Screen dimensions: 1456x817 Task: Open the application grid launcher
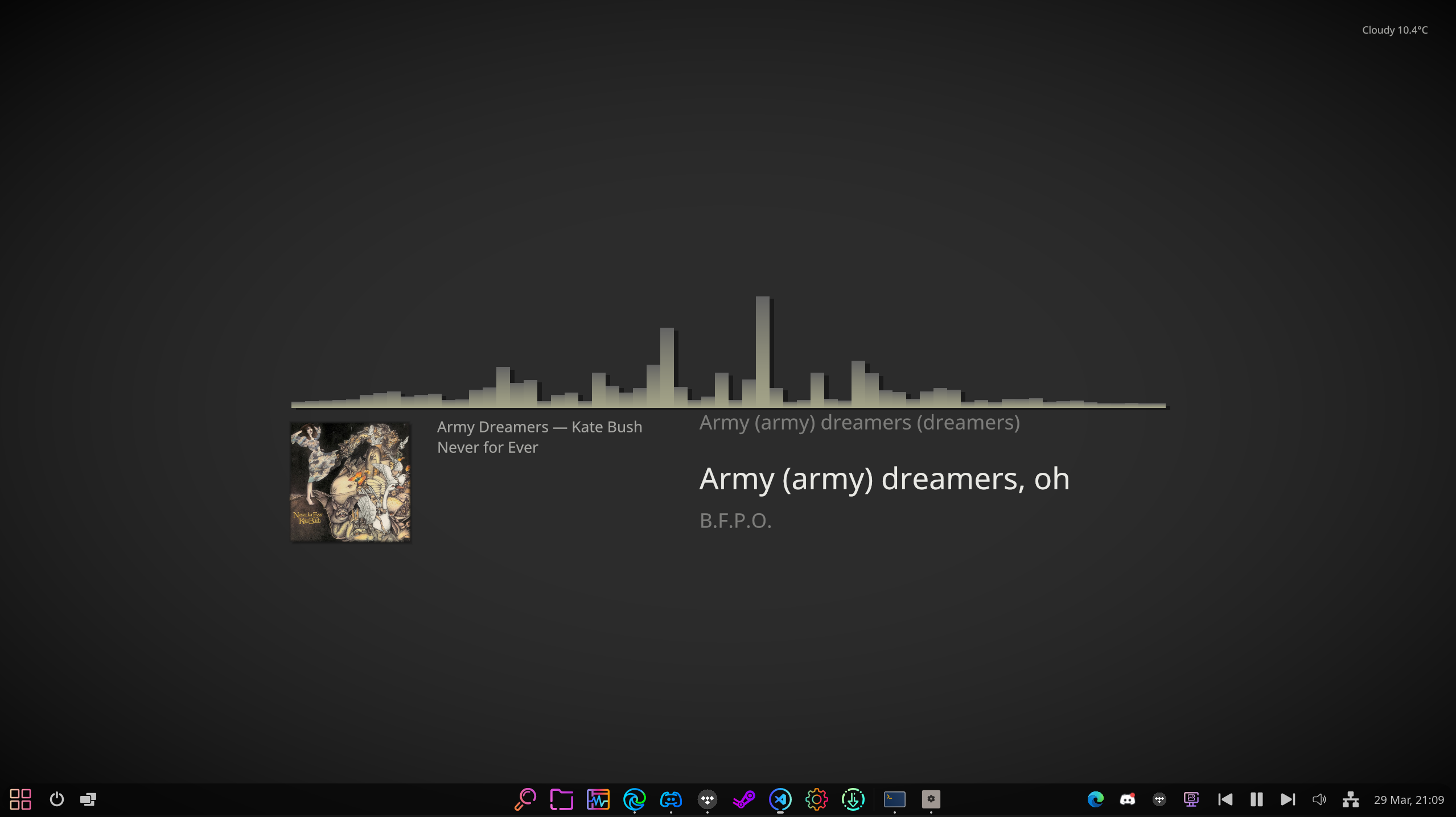point(20,799)
